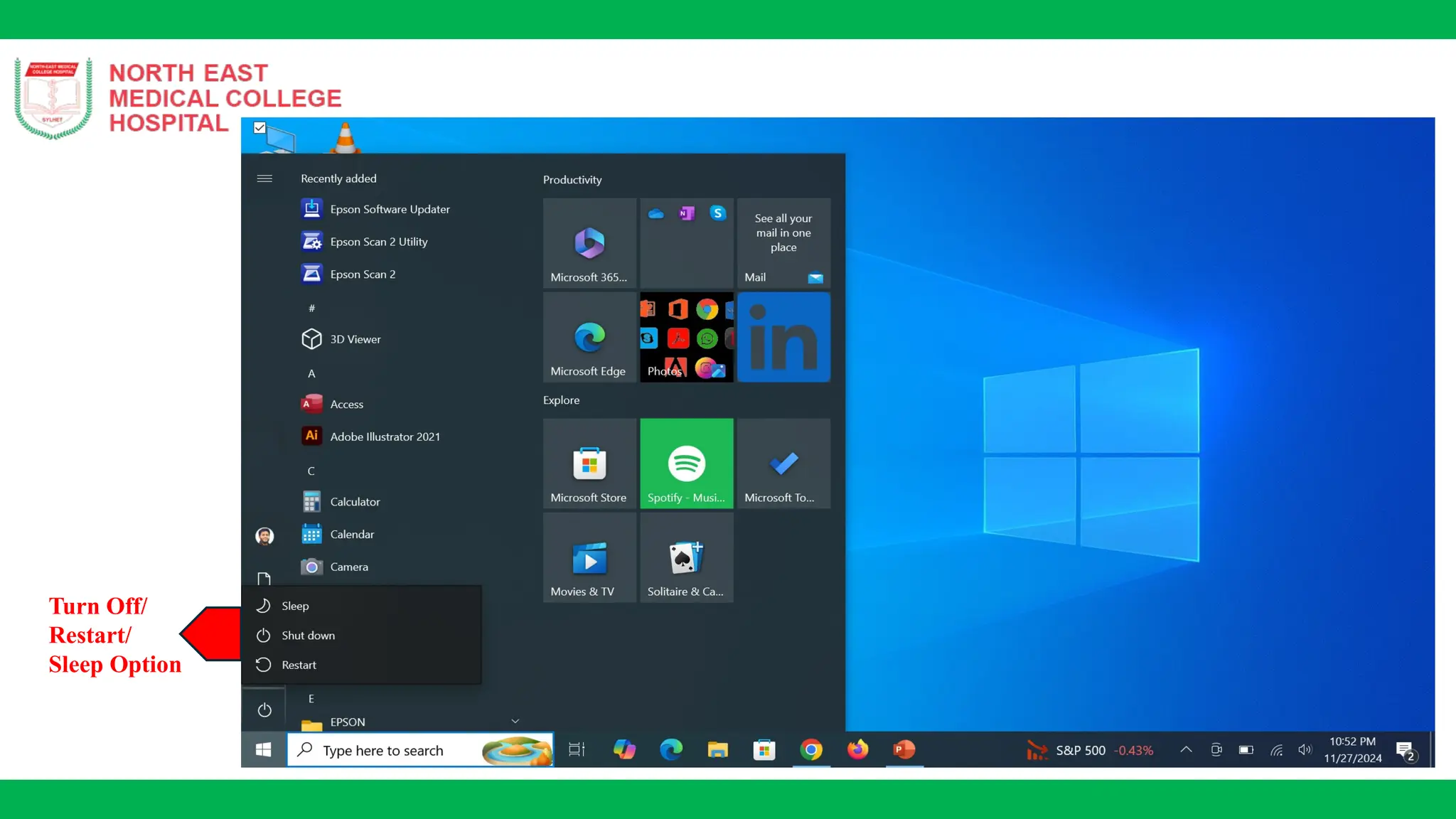This screenshot has width=1456, height=819.
Task: Open the Microsoft Store tile
Action: tap(589, 464)
